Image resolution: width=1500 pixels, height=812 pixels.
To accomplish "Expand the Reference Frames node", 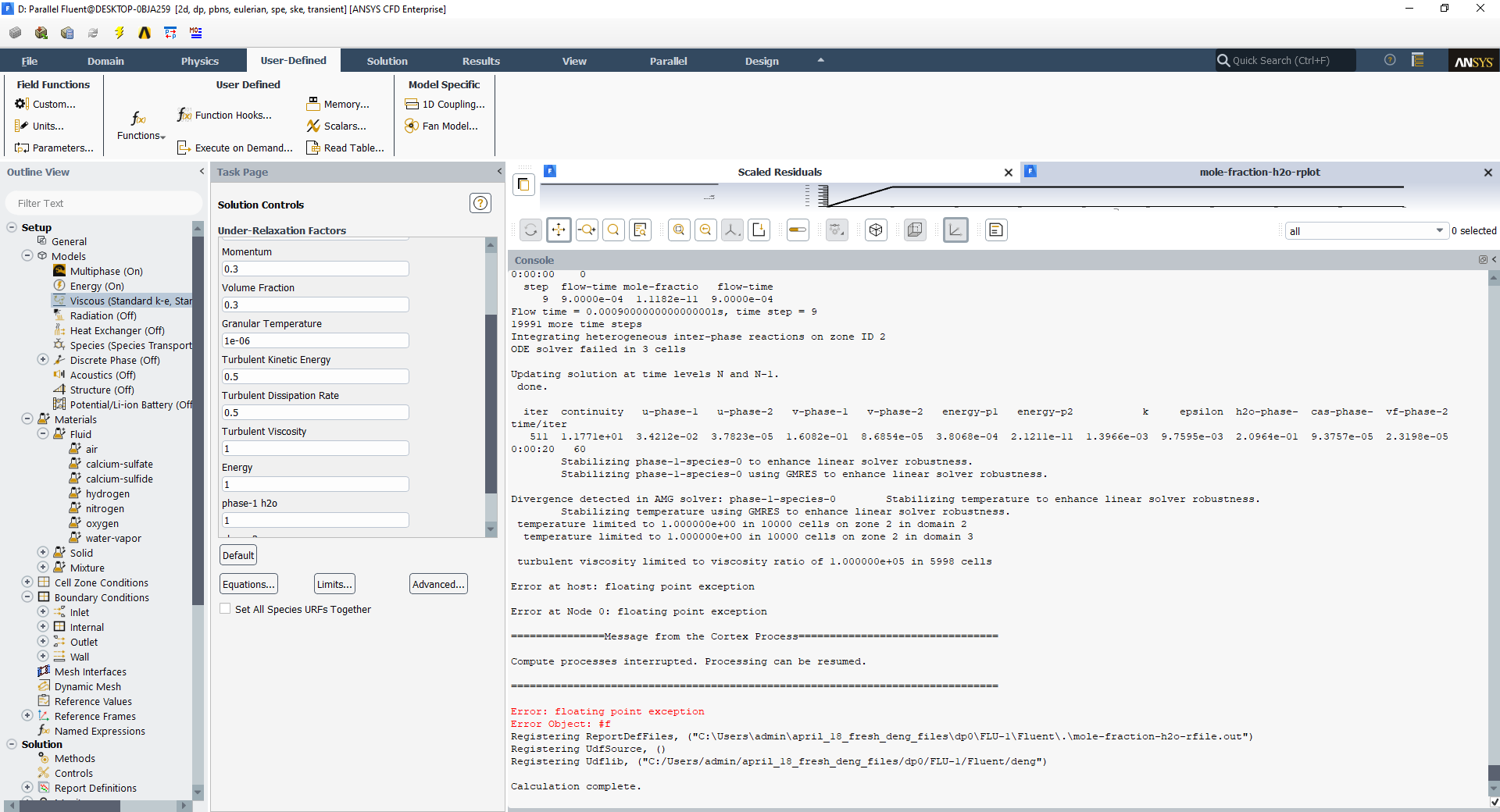I will pos(27,715).
